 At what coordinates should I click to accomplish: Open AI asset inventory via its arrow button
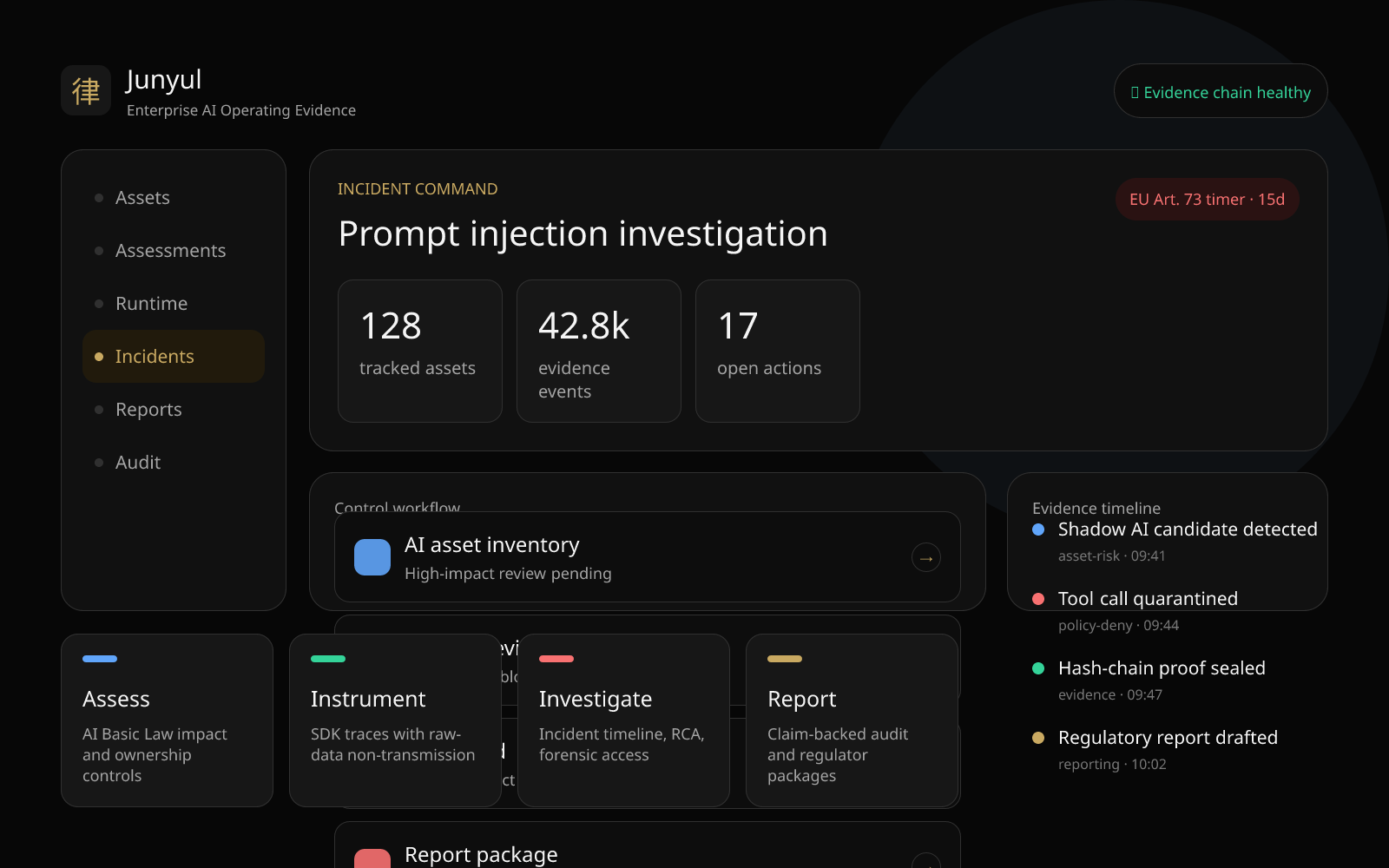click(926, 557)
